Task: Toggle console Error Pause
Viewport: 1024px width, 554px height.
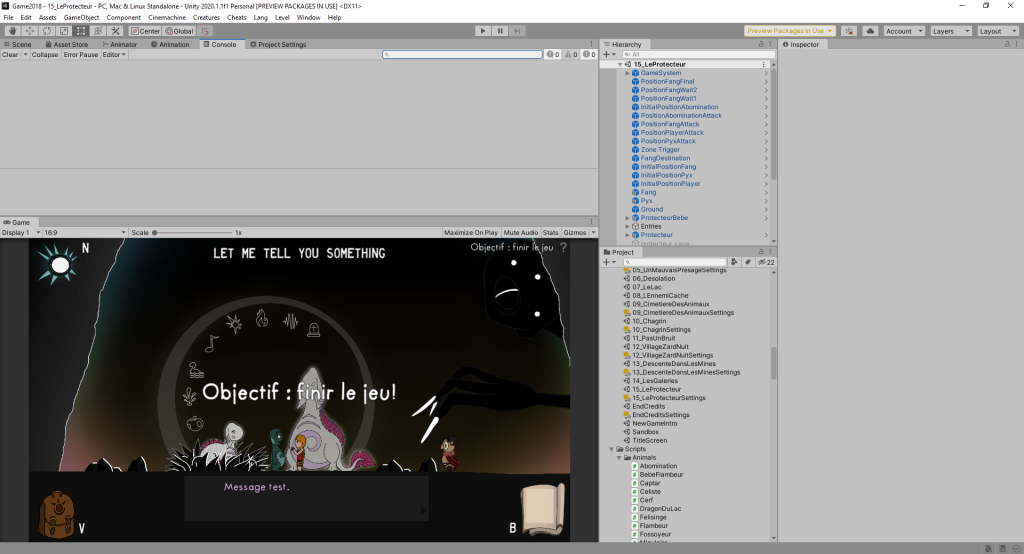Action: (80, 55)
